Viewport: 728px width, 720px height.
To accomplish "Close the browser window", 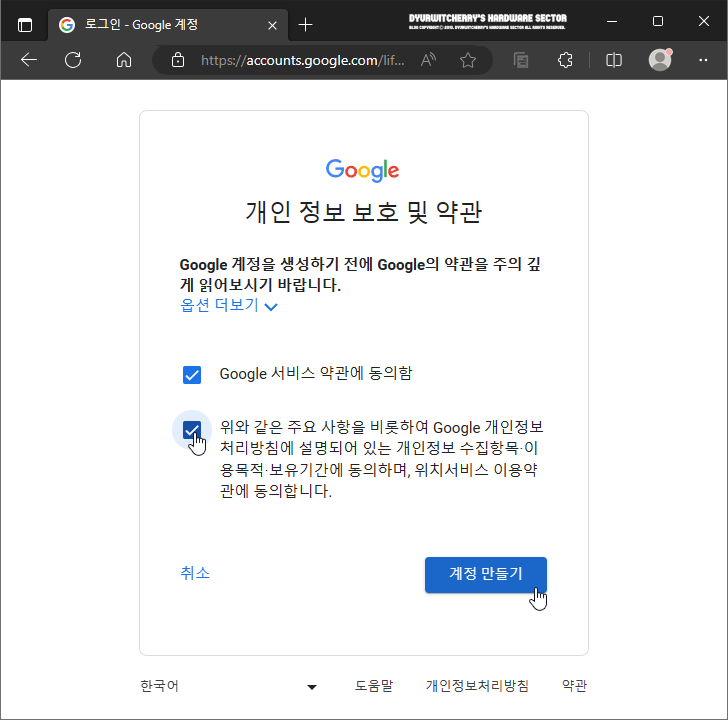I will pos(703,21).
